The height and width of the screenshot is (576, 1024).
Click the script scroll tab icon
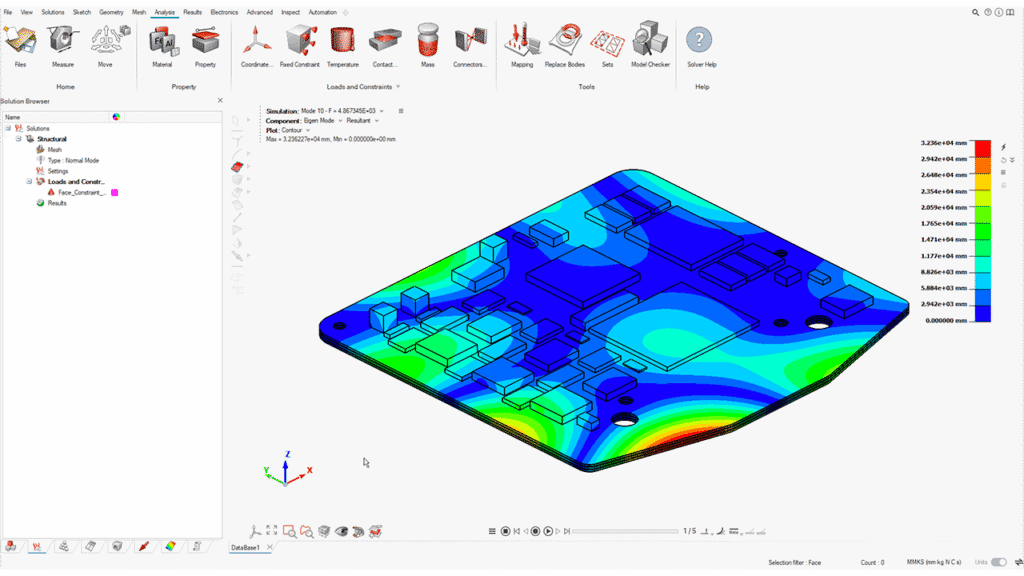point(197,546)
